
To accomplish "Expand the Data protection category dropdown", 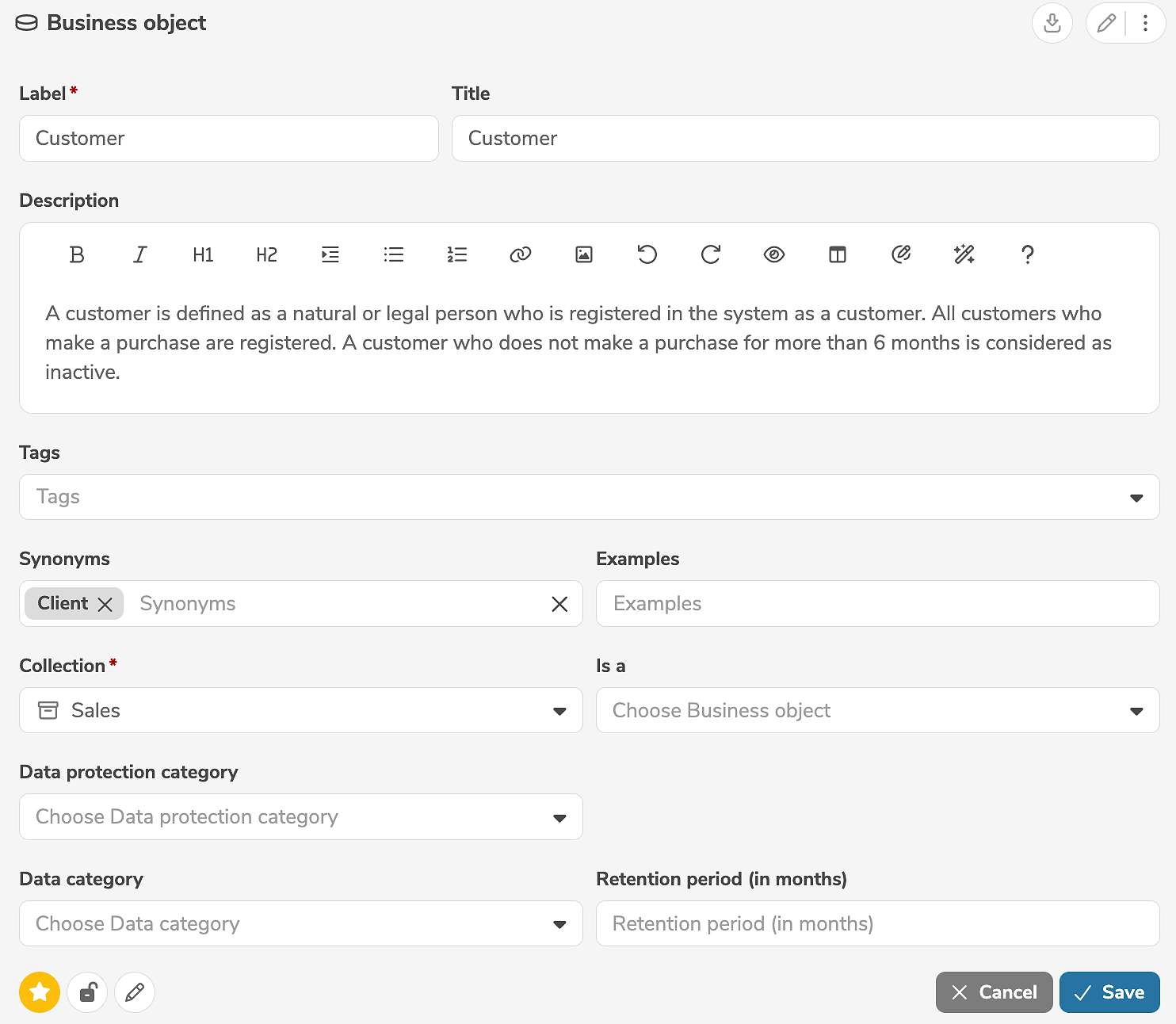I will point(301,817).
